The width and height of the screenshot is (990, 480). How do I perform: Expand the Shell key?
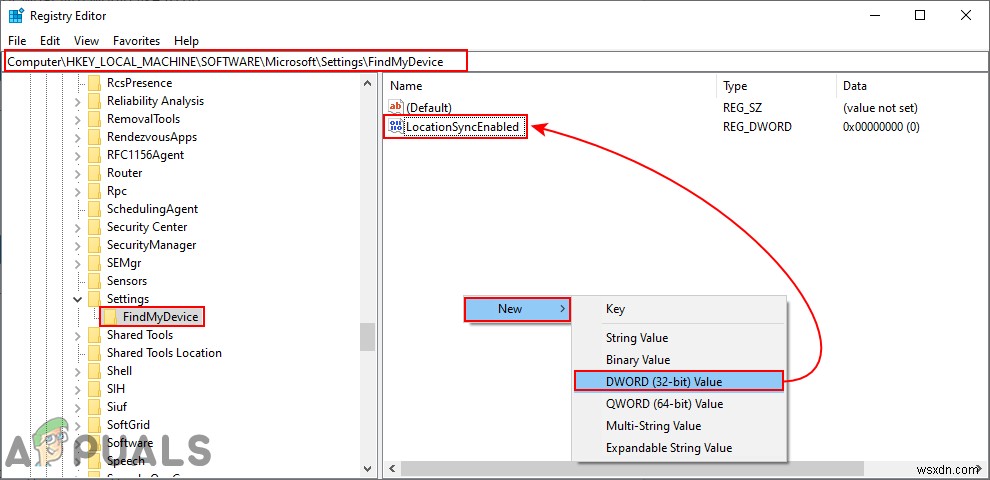click(78, 371)
